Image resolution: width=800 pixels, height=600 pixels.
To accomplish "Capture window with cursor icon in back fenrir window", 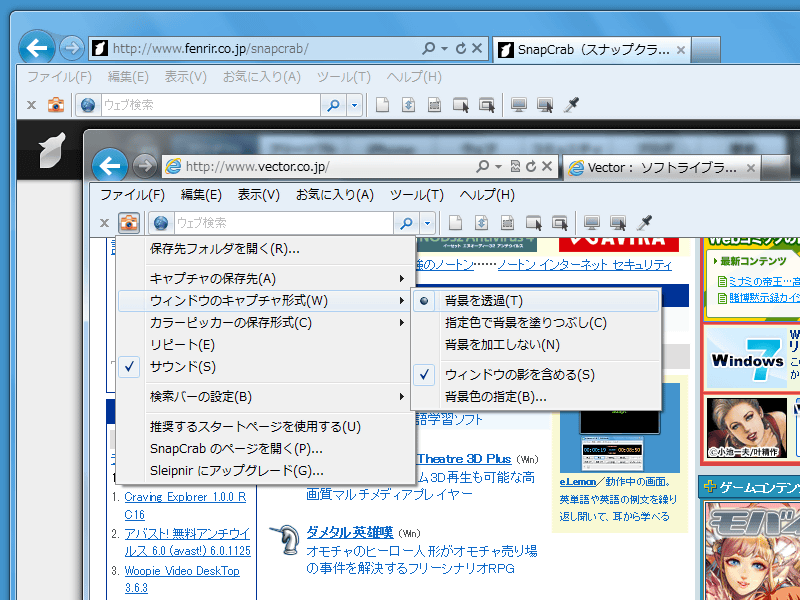I will coord(461,105).
